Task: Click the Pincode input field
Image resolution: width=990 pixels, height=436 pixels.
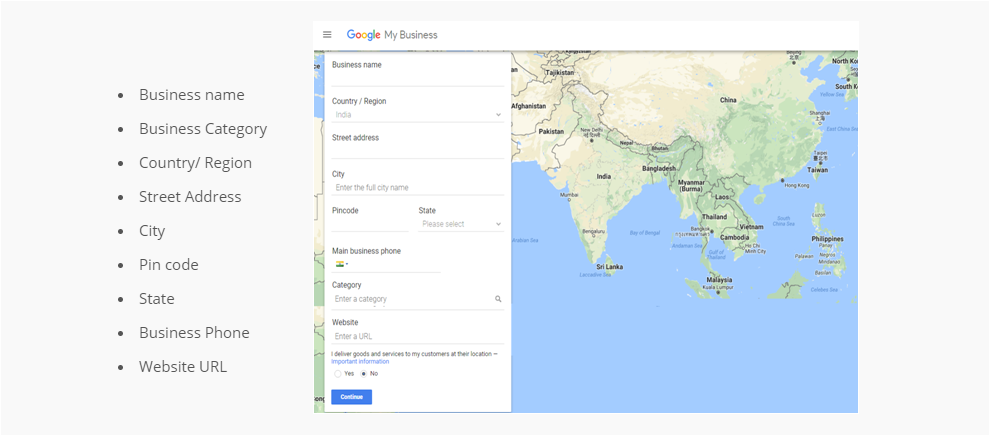Action: coord(370,225)
